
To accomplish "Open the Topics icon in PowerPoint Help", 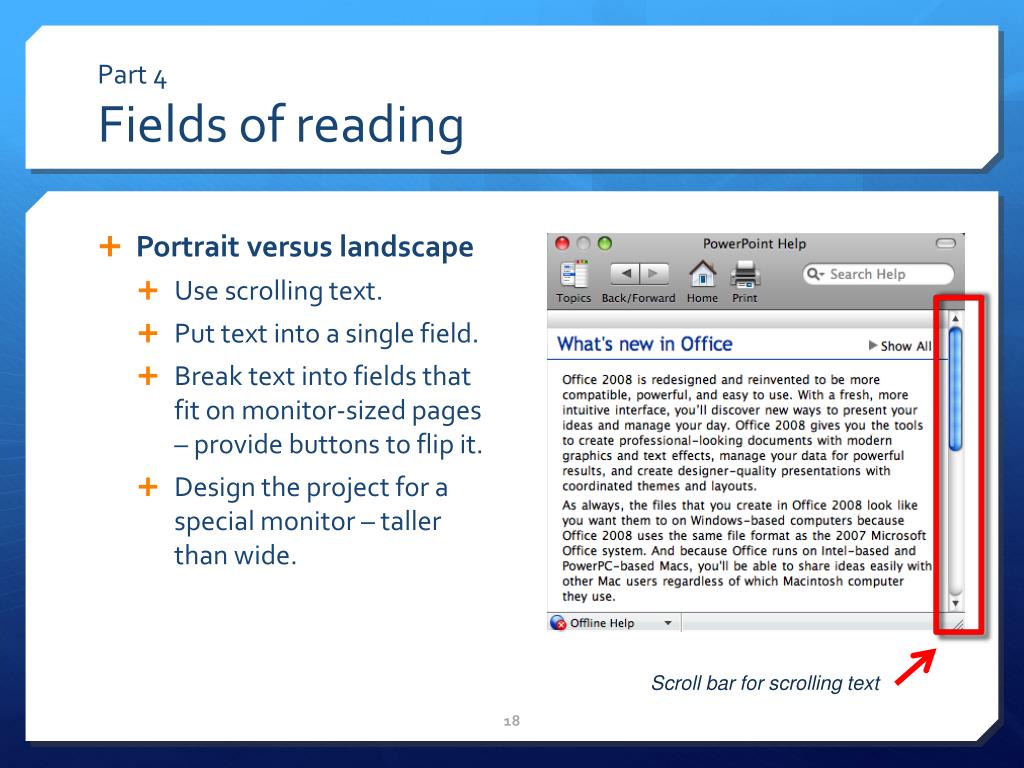I will (x=574, y=275).
